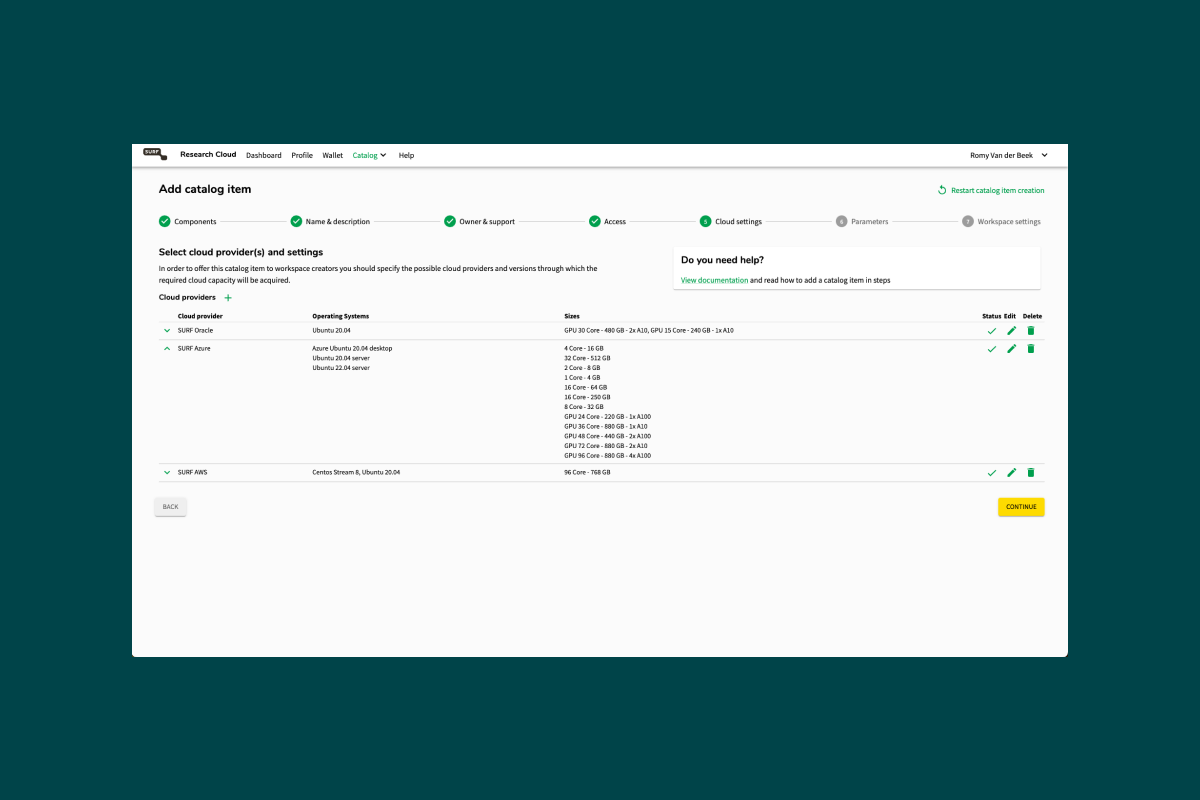Click Azure Ubuntu 20.04 desktop entry

[x=352, y=349]
